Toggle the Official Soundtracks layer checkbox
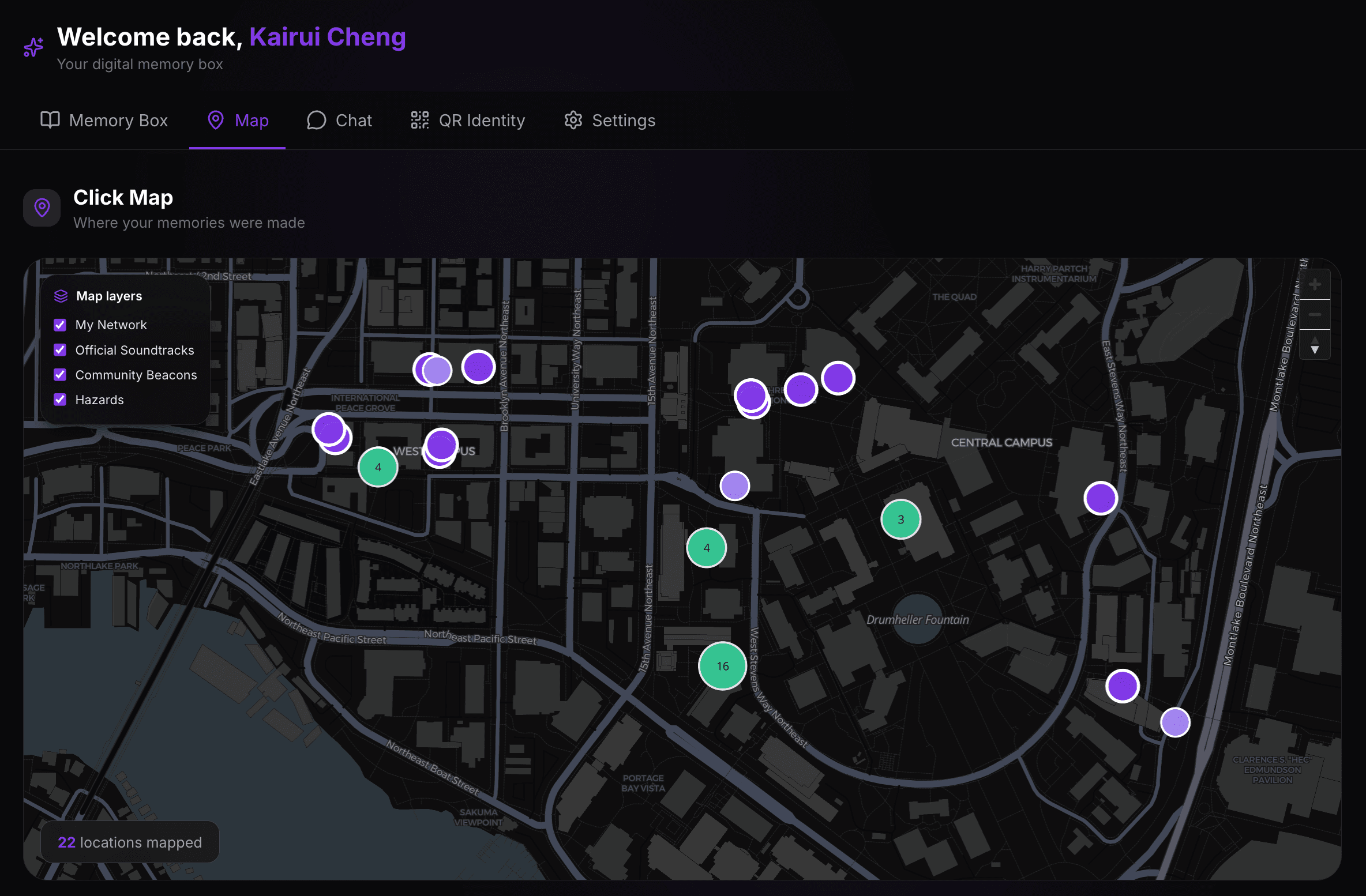This screenshot has width=1366, height=896. tap(60, 350)
